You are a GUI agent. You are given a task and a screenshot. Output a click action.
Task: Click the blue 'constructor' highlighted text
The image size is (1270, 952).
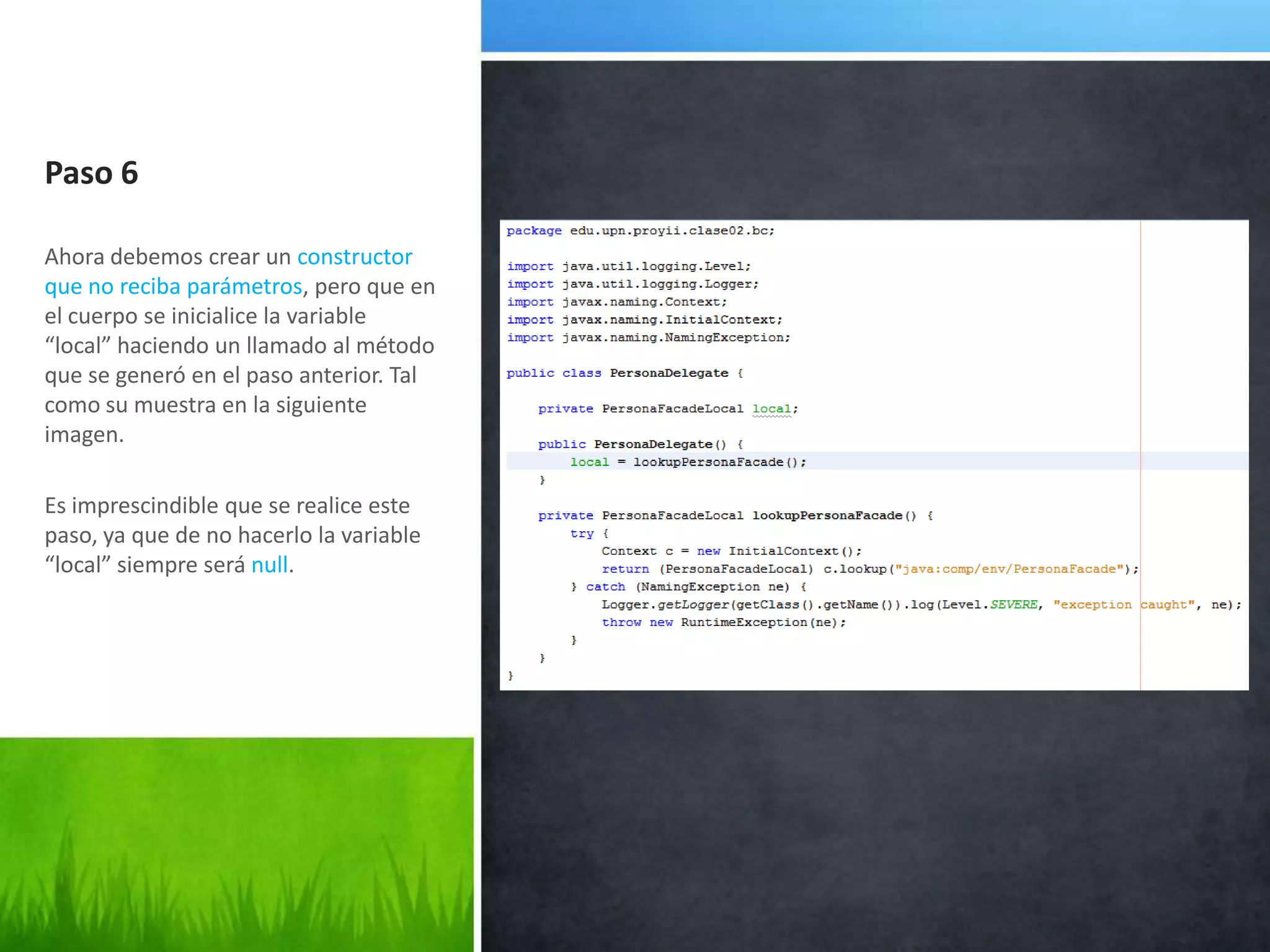click(354, 257)
